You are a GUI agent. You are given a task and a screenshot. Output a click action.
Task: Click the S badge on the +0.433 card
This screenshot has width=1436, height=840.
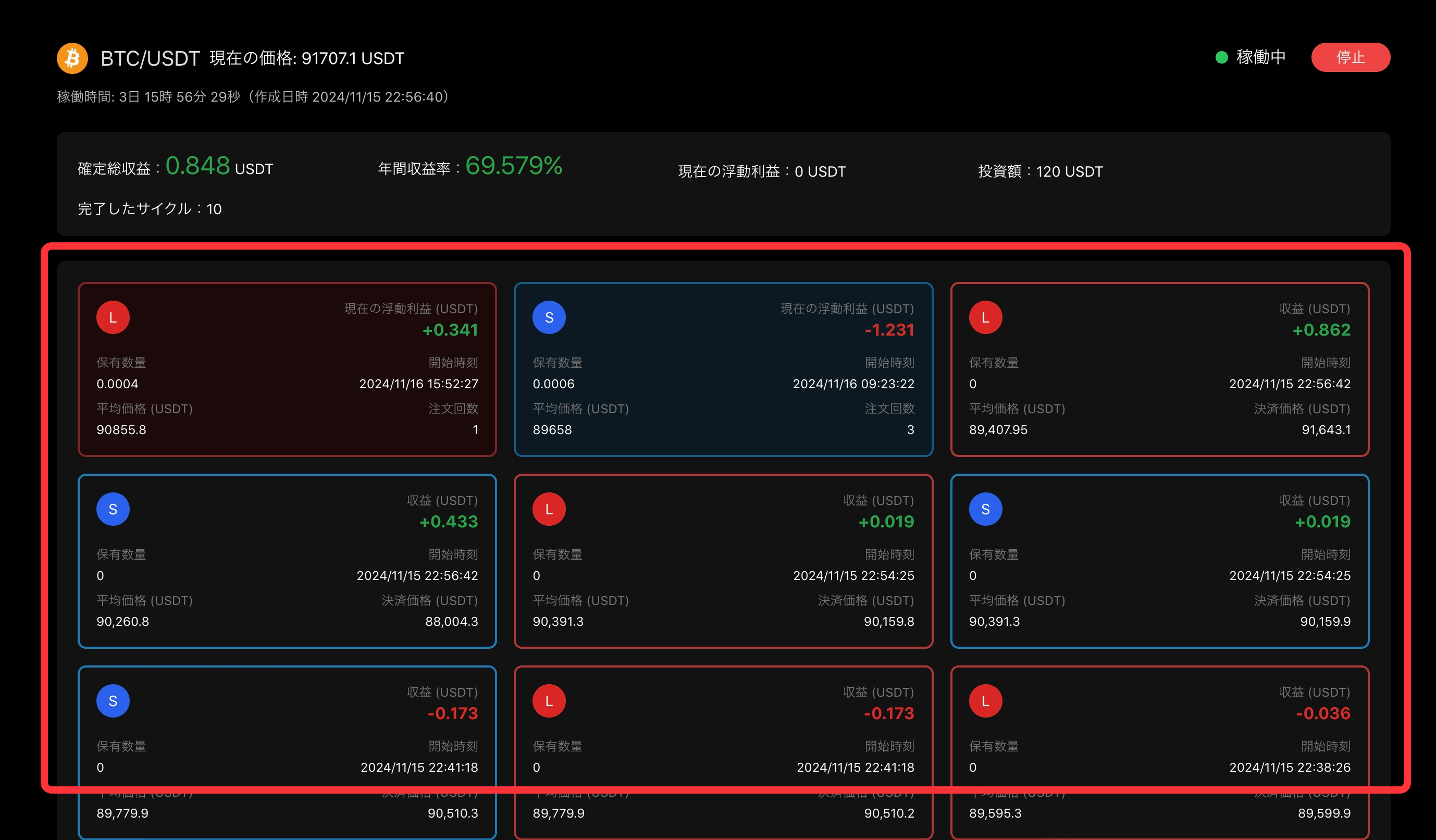coord(113,509)
